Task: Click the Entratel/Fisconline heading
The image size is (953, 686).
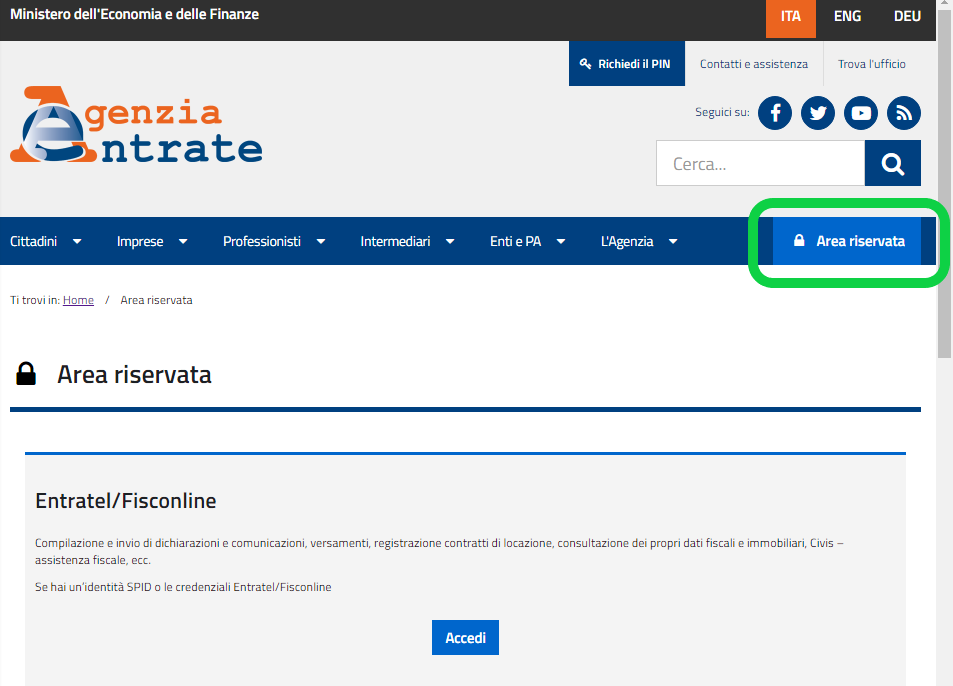Action: (x=126, y=501)
